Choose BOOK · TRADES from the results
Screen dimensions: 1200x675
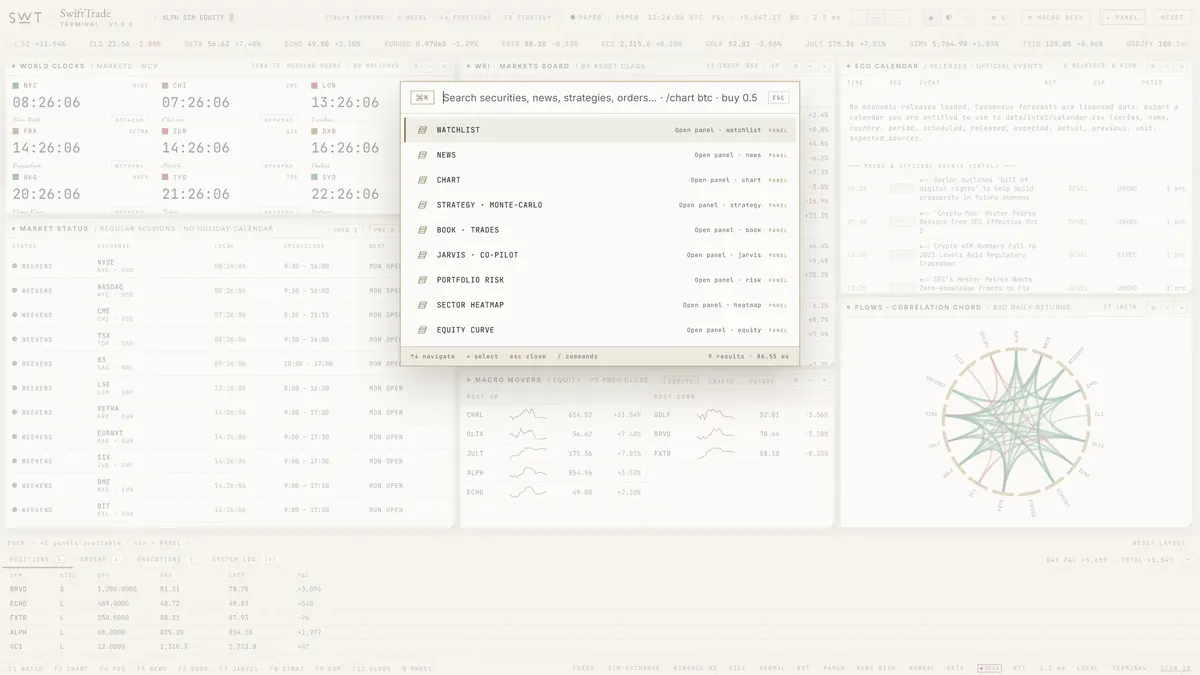tap(600, 230)
